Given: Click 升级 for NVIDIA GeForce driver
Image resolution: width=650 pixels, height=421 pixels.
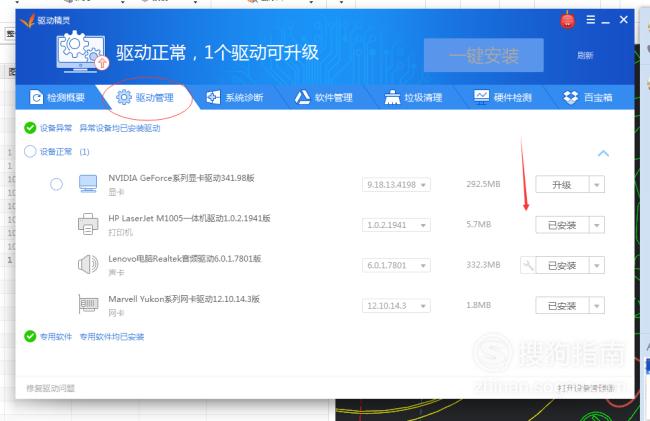Looking at the screenshot, I should (562, 185).
